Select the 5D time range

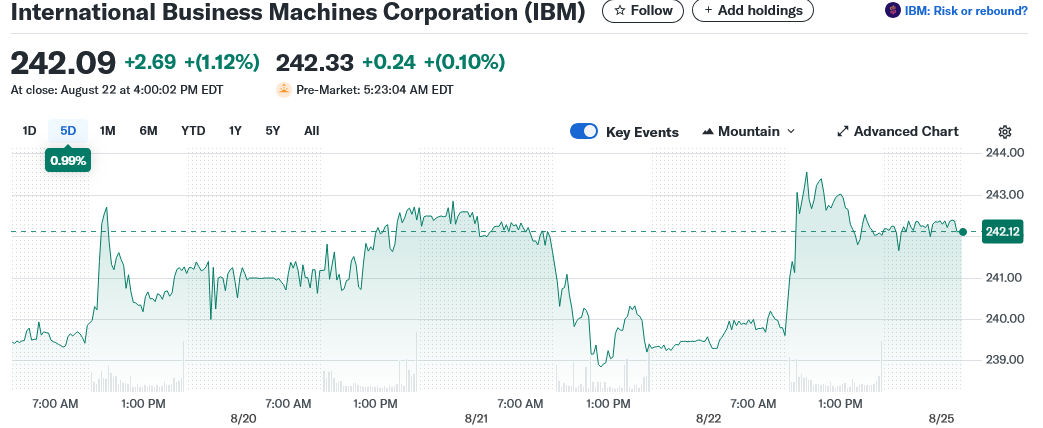(68, 131)
